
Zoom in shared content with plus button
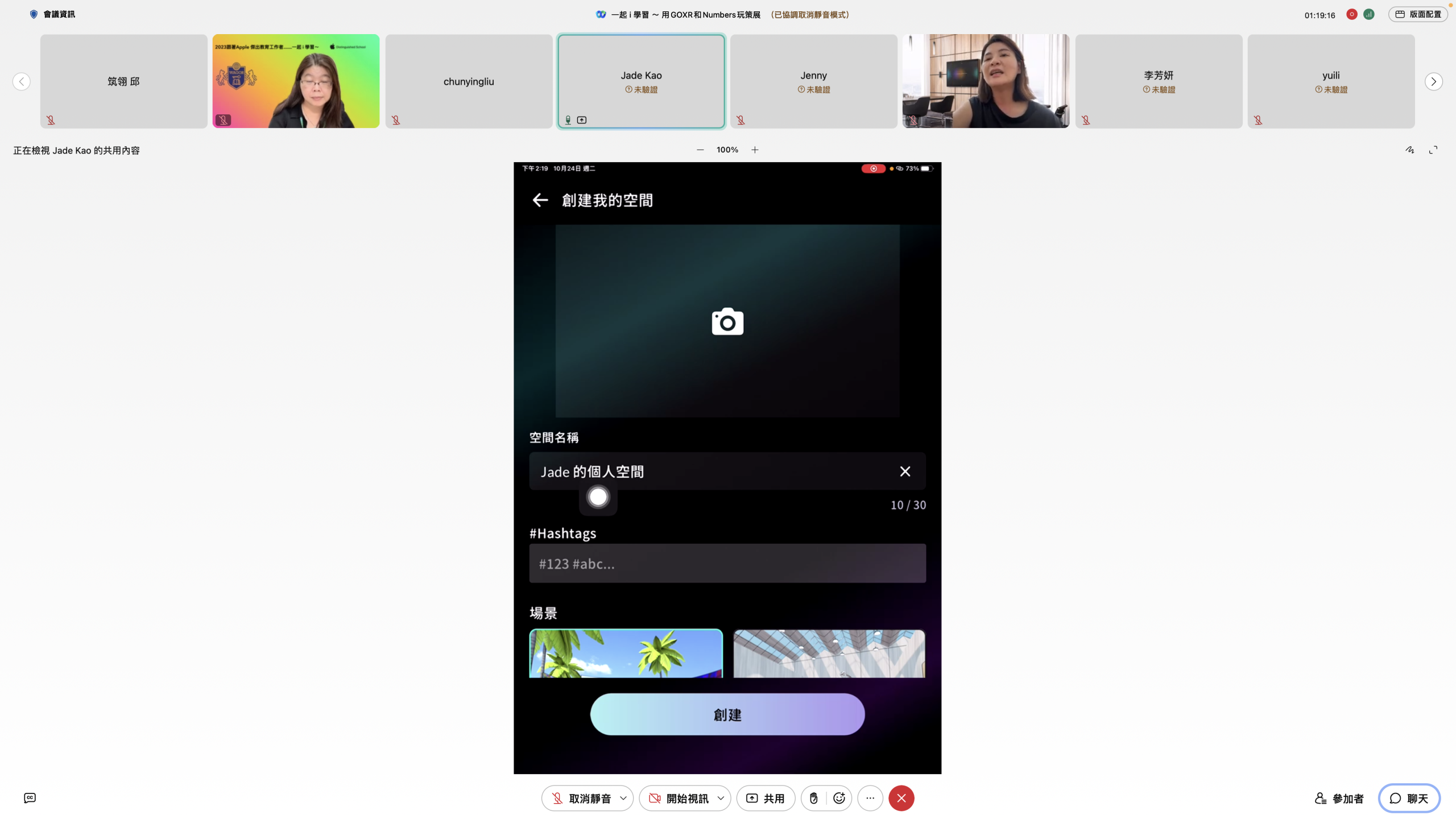[x=755, y=150]
